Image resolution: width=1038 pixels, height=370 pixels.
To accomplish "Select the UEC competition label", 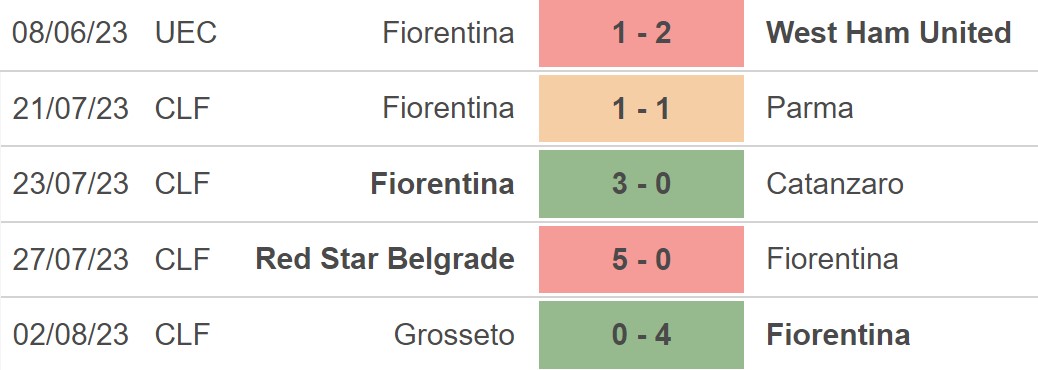I will pos(186,32).
